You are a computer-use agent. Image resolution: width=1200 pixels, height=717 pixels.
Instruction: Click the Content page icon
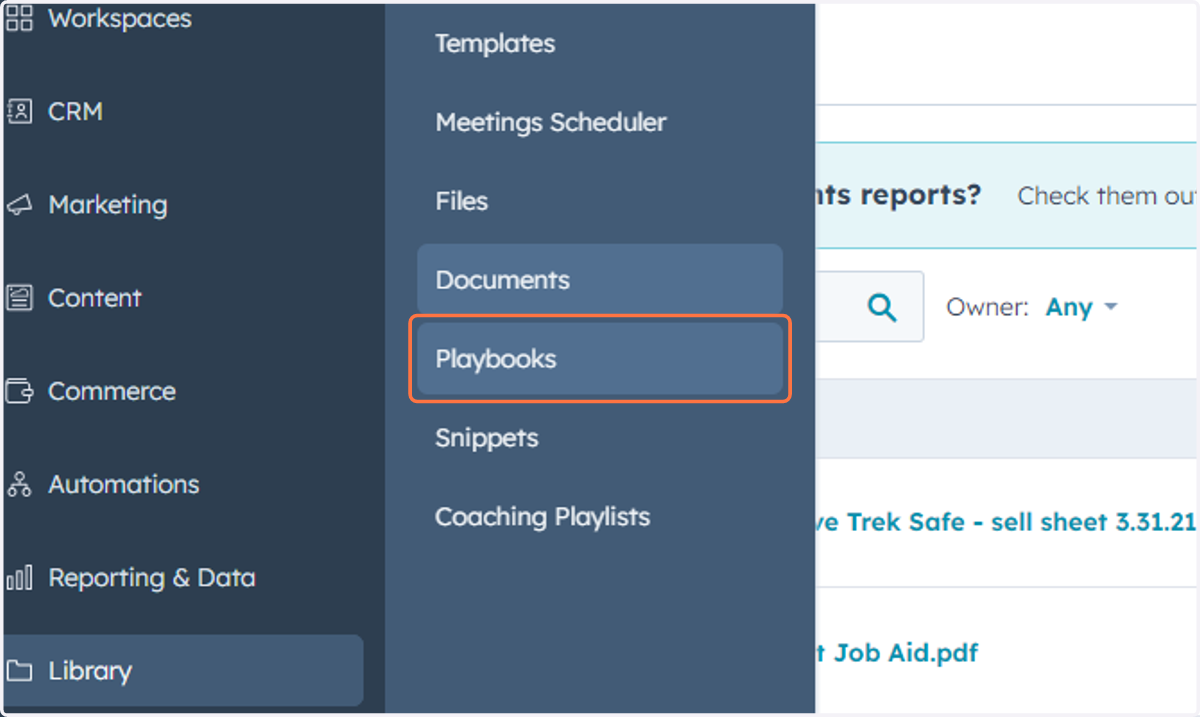19,297
